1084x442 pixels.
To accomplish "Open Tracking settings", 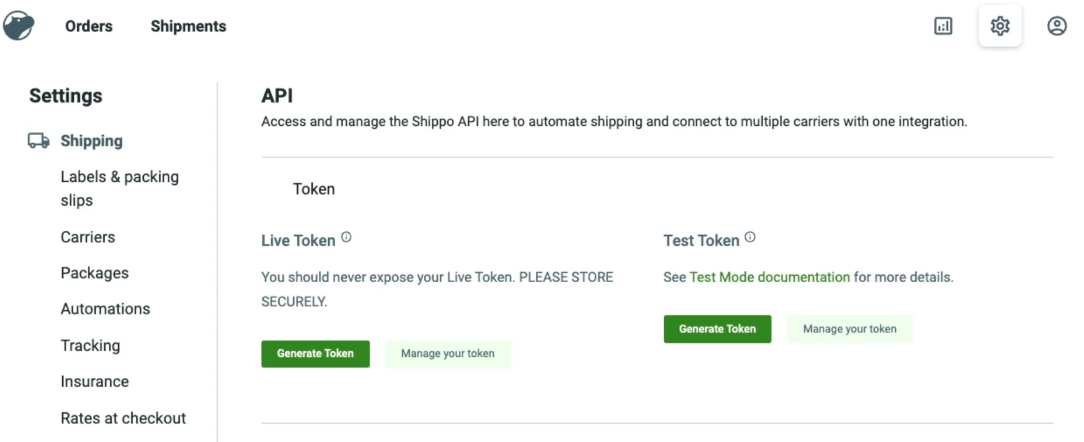I will click(90, 345).
